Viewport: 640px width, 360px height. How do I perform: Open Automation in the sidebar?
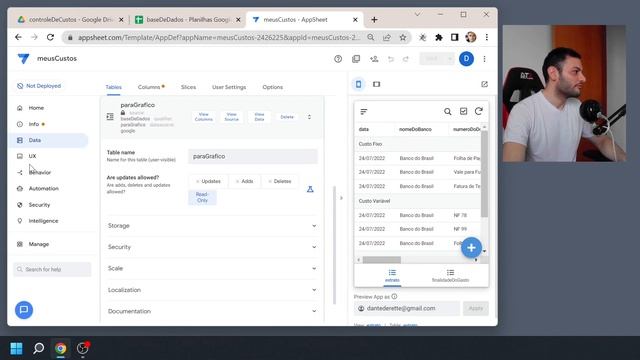pos(44,189)
